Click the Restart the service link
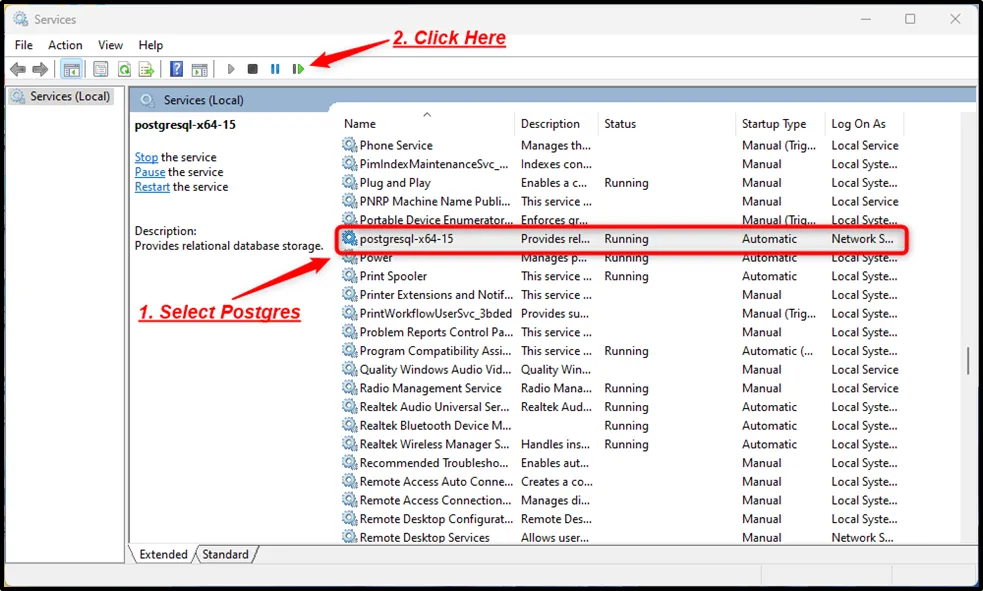This screenshot has height=591, width=983. coord(152,187)
